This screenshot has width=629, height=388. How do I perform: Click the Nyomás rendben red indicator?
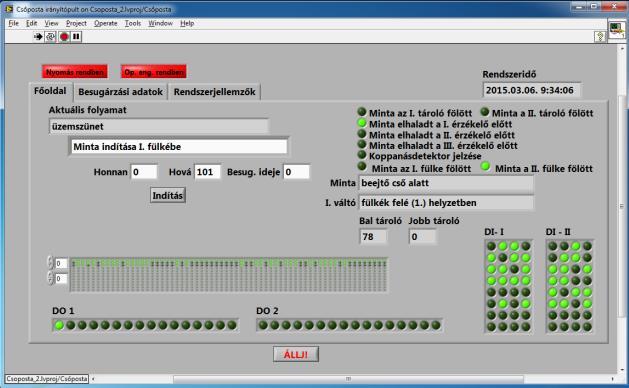(75, 72)
